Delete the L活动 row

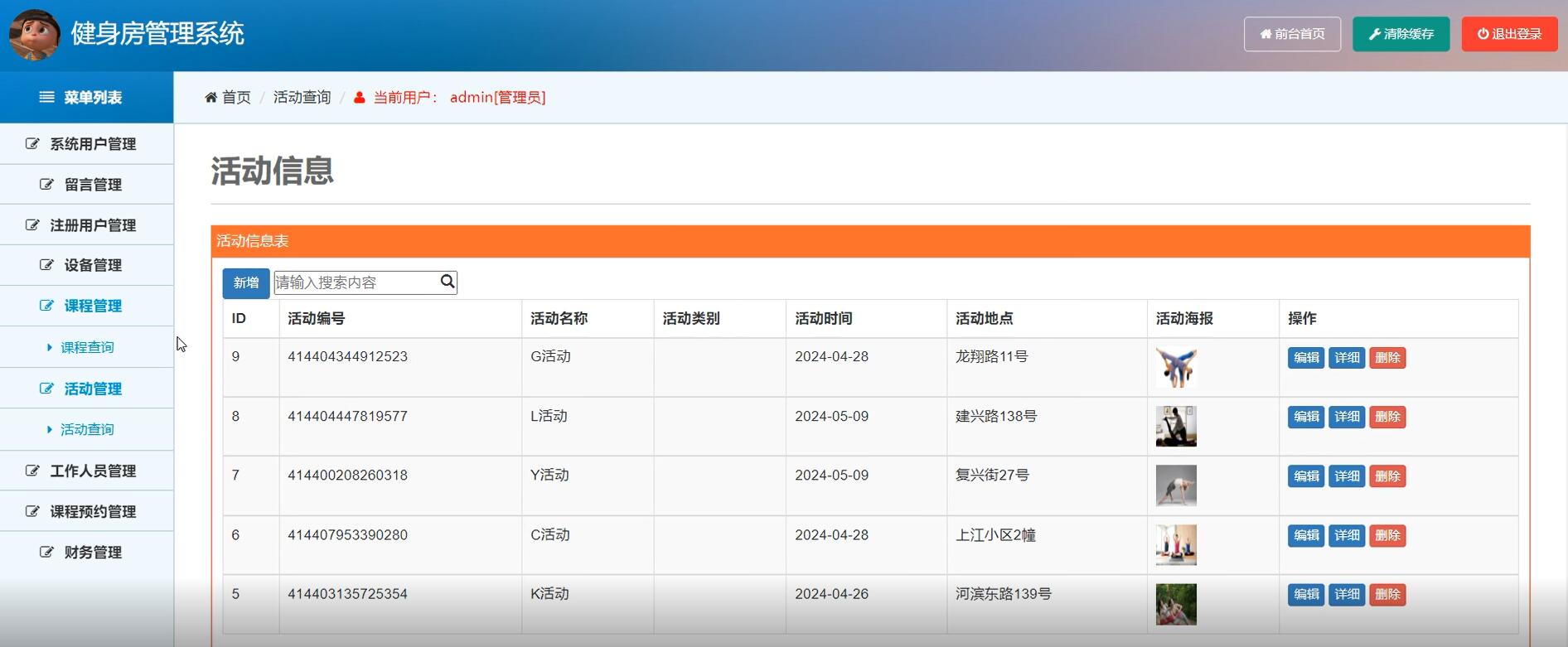tap(1387, 417)
